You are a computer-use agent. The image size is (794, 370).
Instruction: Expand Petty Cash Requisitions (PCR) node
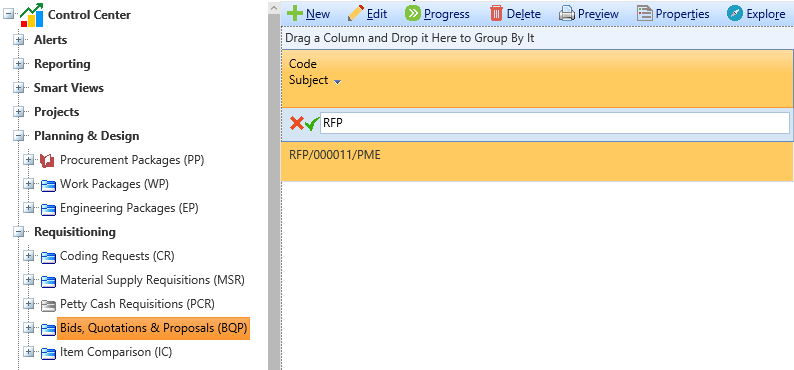pos(29,304)
